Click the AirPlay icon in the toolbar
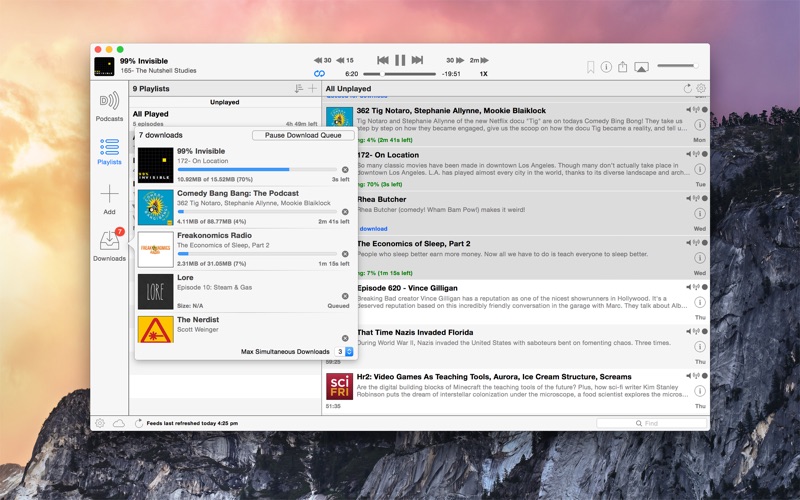 coord(641,67)
